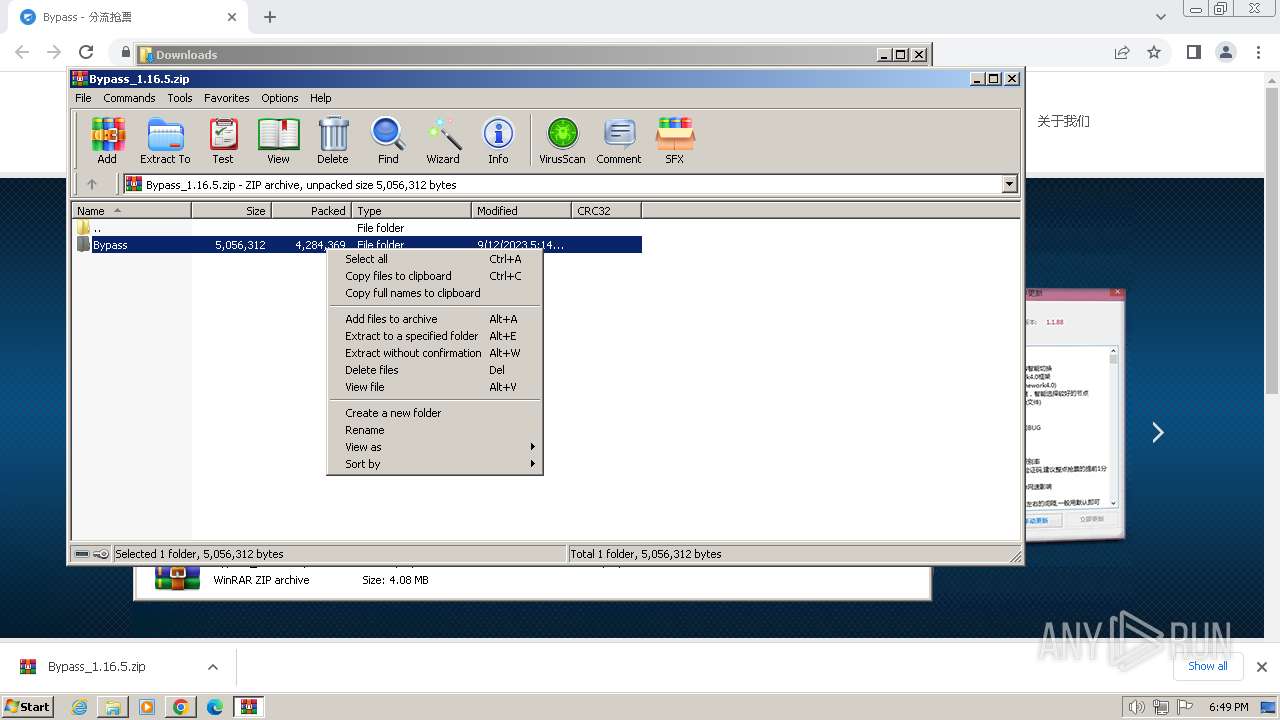This screenshot has width=1280, height=720.
Task: Click the Bypass_1.16.5.zip download item
Action: (x=96, y=667)
